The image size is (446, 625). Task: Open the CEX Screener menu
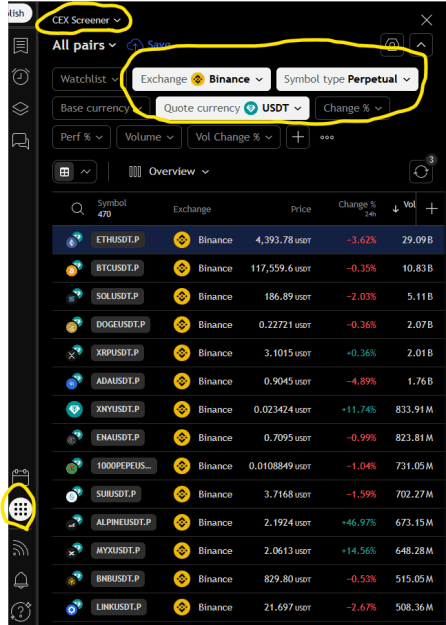click(86, 20)
